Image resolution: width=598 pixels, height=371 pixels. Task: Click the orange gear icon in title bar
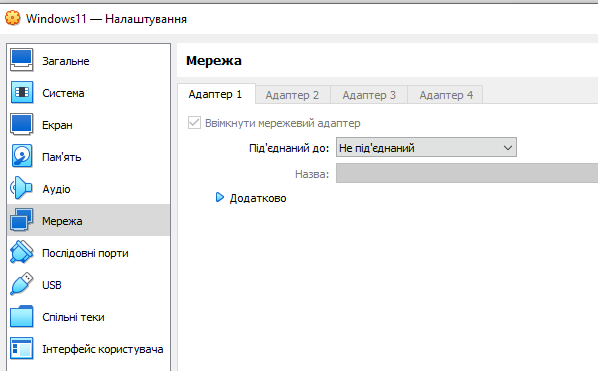pyautogui.click(x=13, y=18)
